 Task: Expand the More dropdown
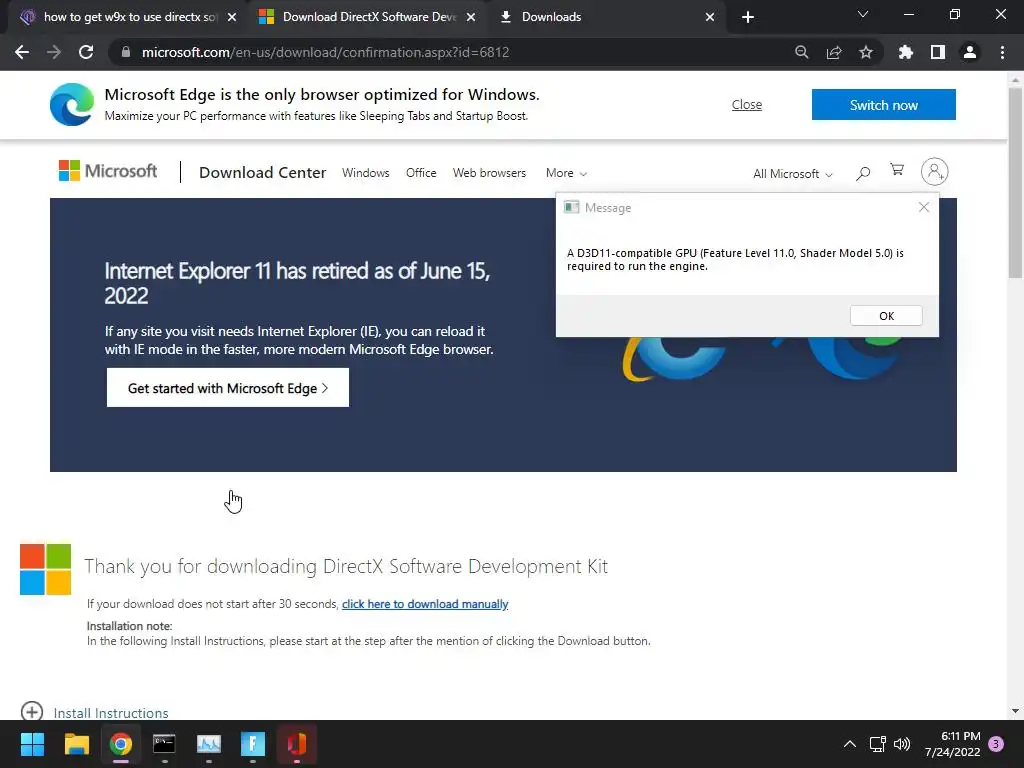click(566, 173)
